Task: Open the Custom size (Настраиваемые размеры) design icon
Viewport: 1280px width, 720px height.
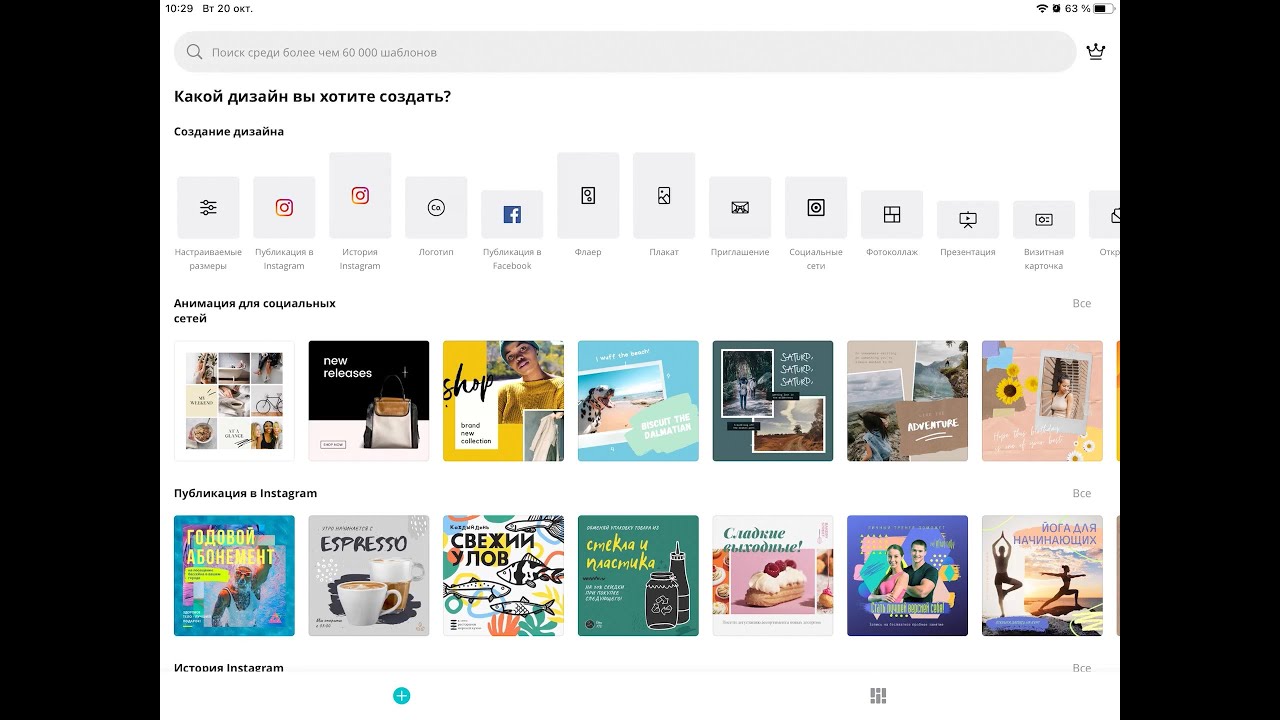Action: 208,208
